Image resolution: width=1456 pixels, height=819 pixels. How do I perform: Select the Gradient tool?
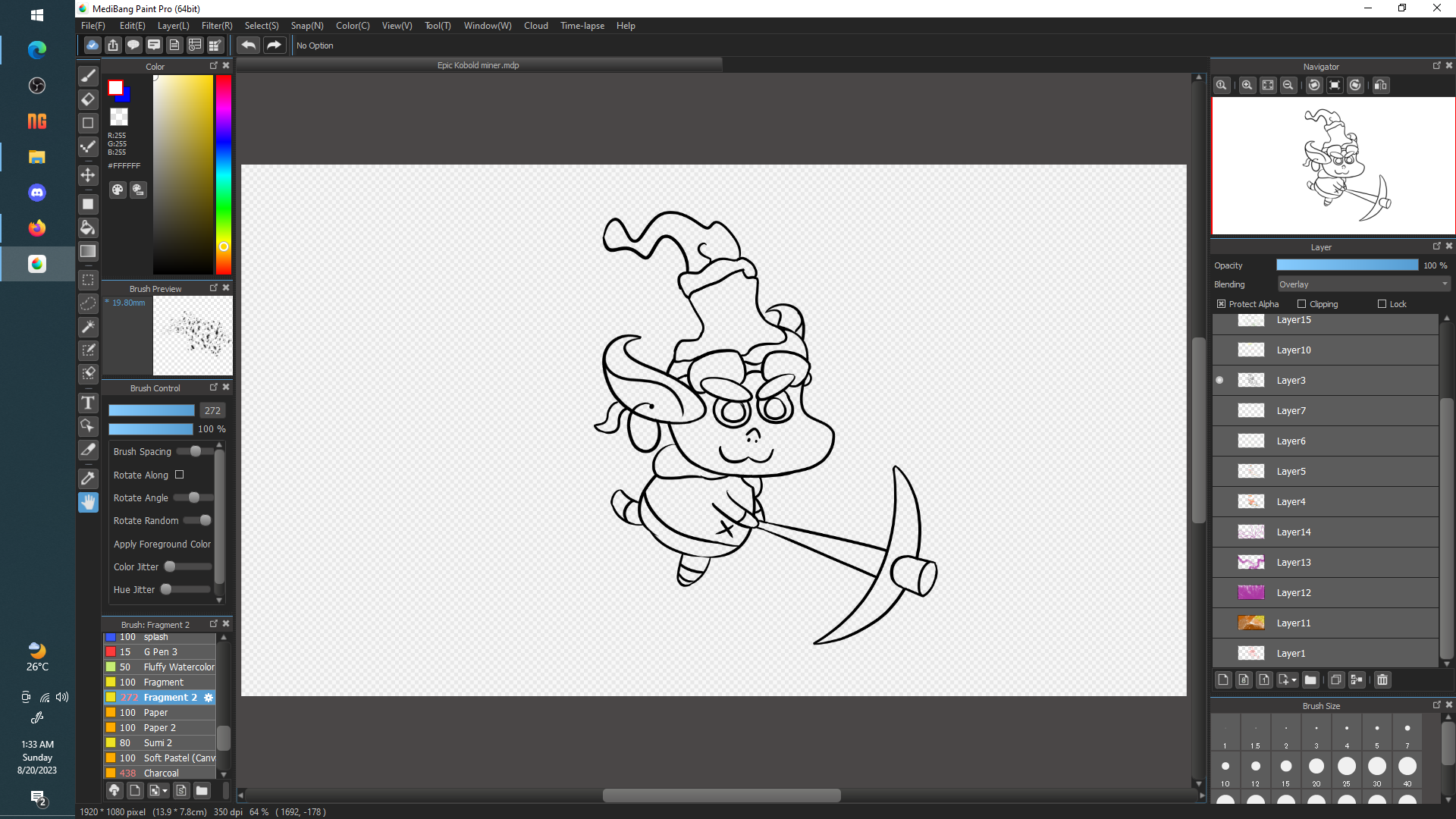click(88, 251)
